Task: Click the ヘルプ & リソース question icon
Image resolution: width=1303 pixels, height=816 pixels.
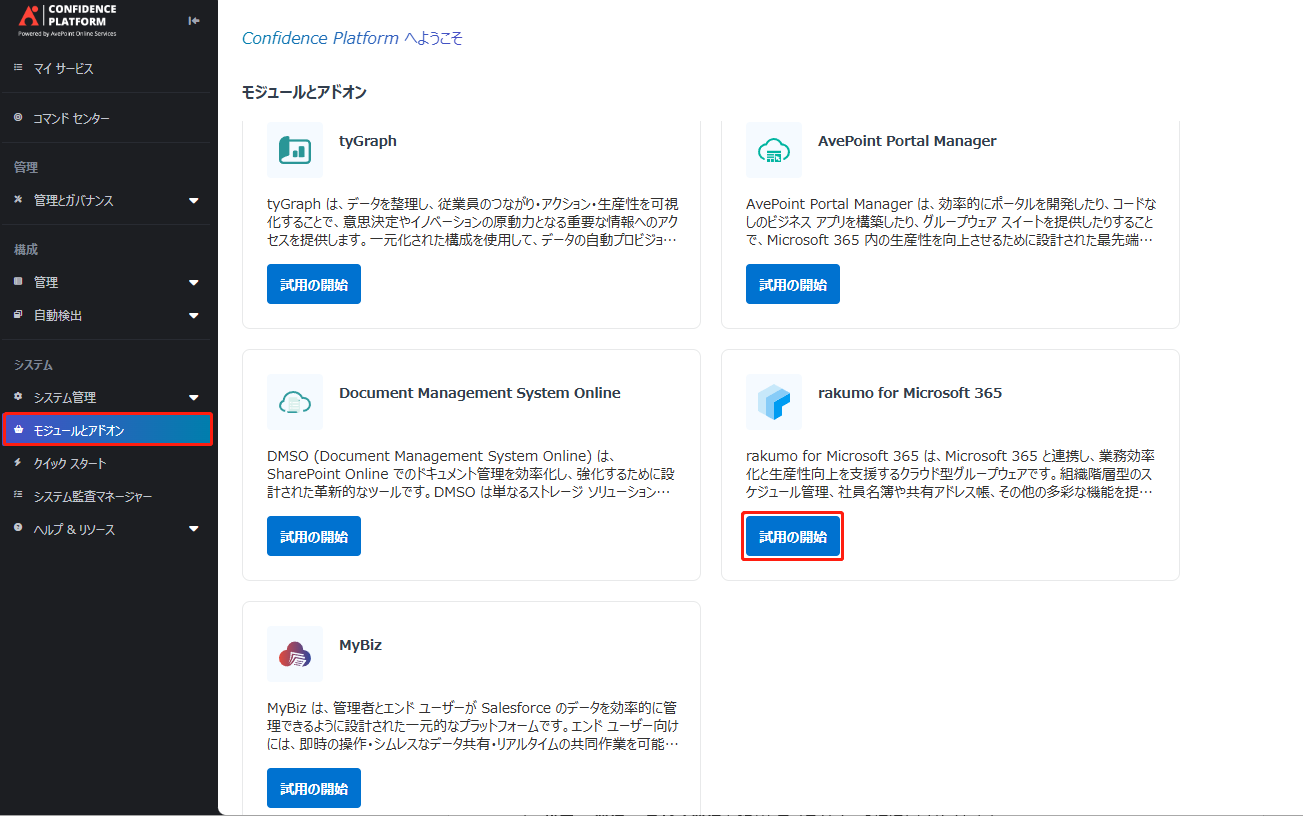Action: pos(18,528)
